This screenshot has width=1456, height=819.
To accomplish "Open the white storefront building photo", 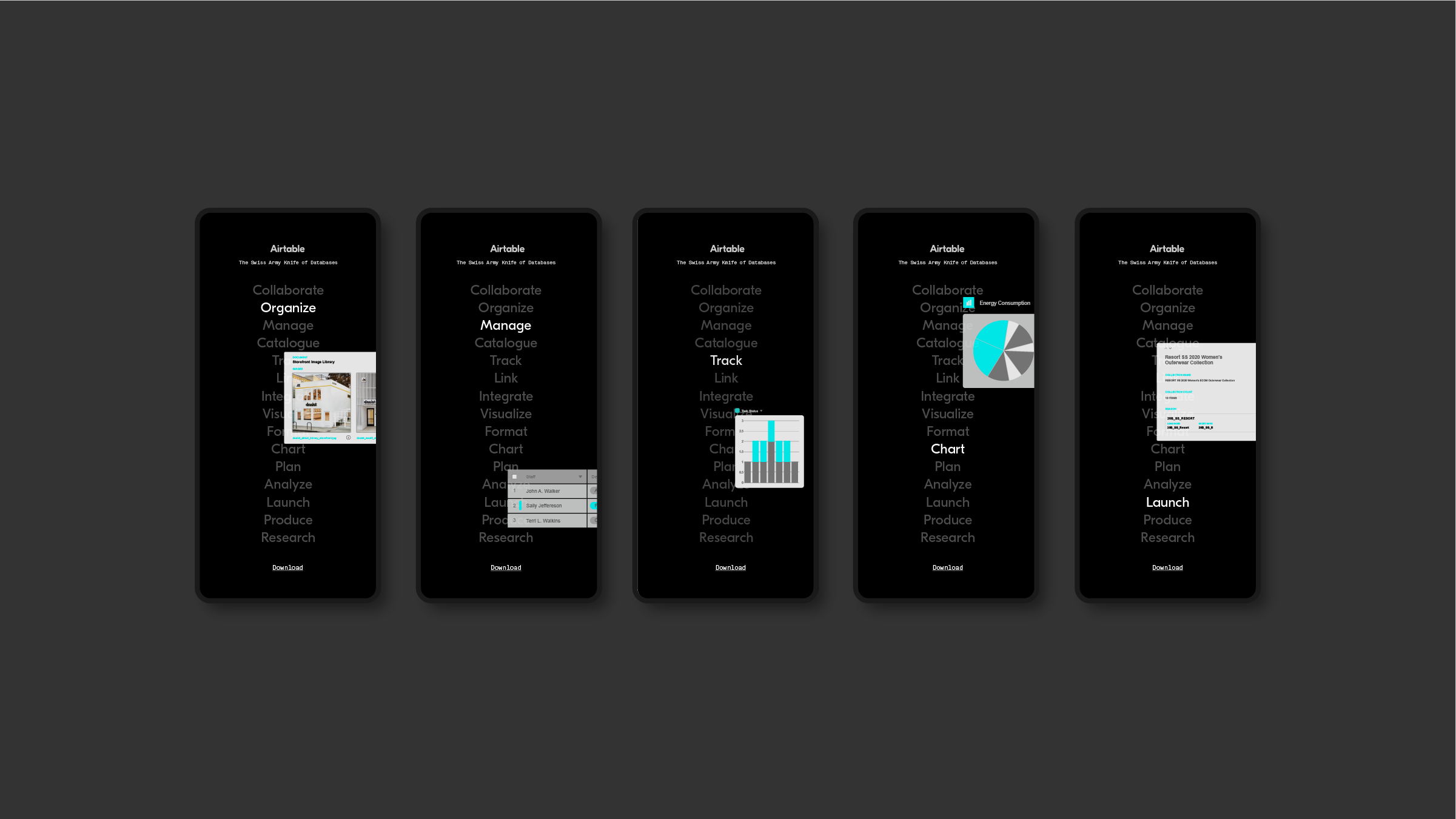I will point(321,402).
